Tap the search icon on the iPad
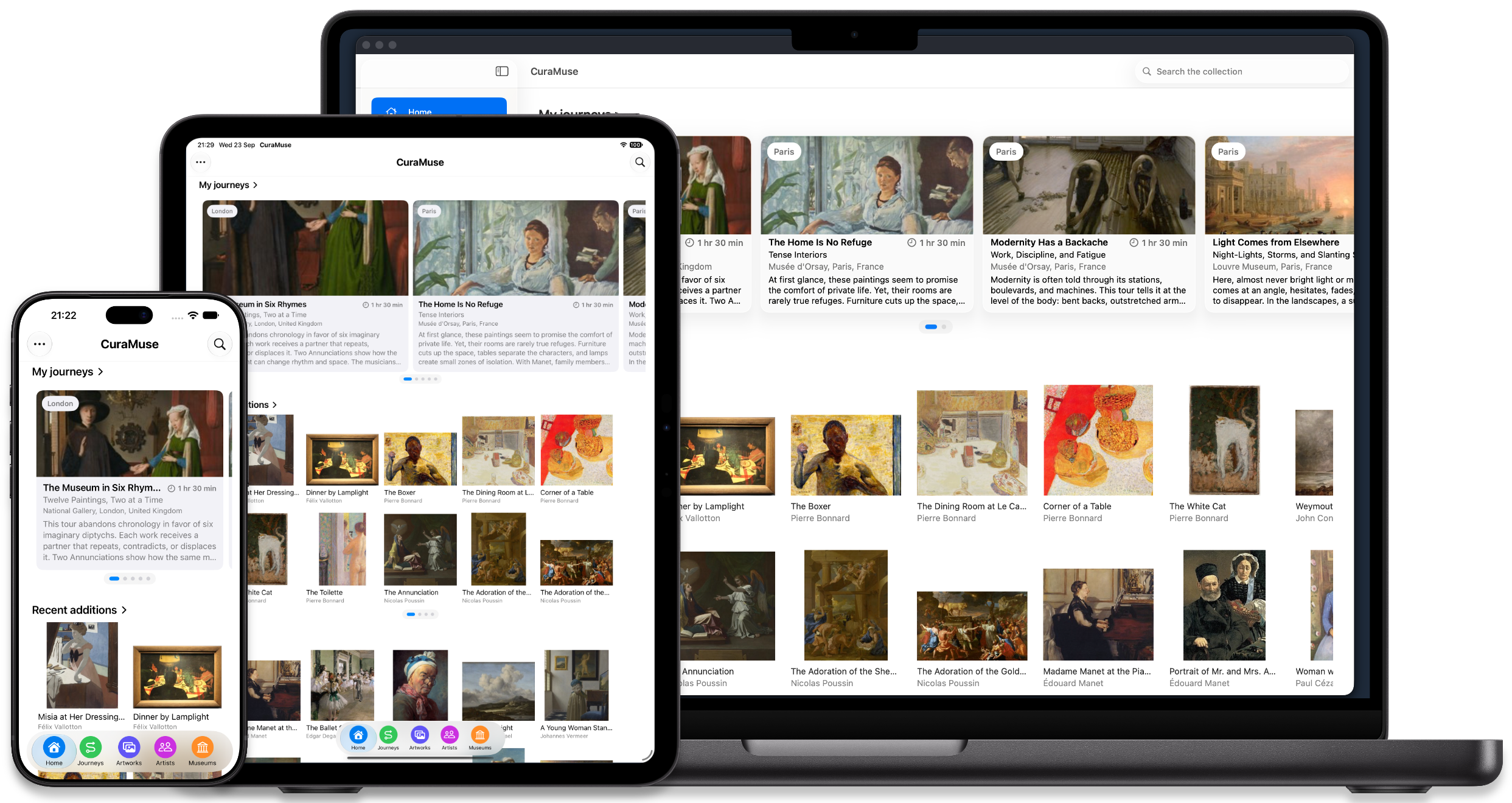 click(640, 162)
